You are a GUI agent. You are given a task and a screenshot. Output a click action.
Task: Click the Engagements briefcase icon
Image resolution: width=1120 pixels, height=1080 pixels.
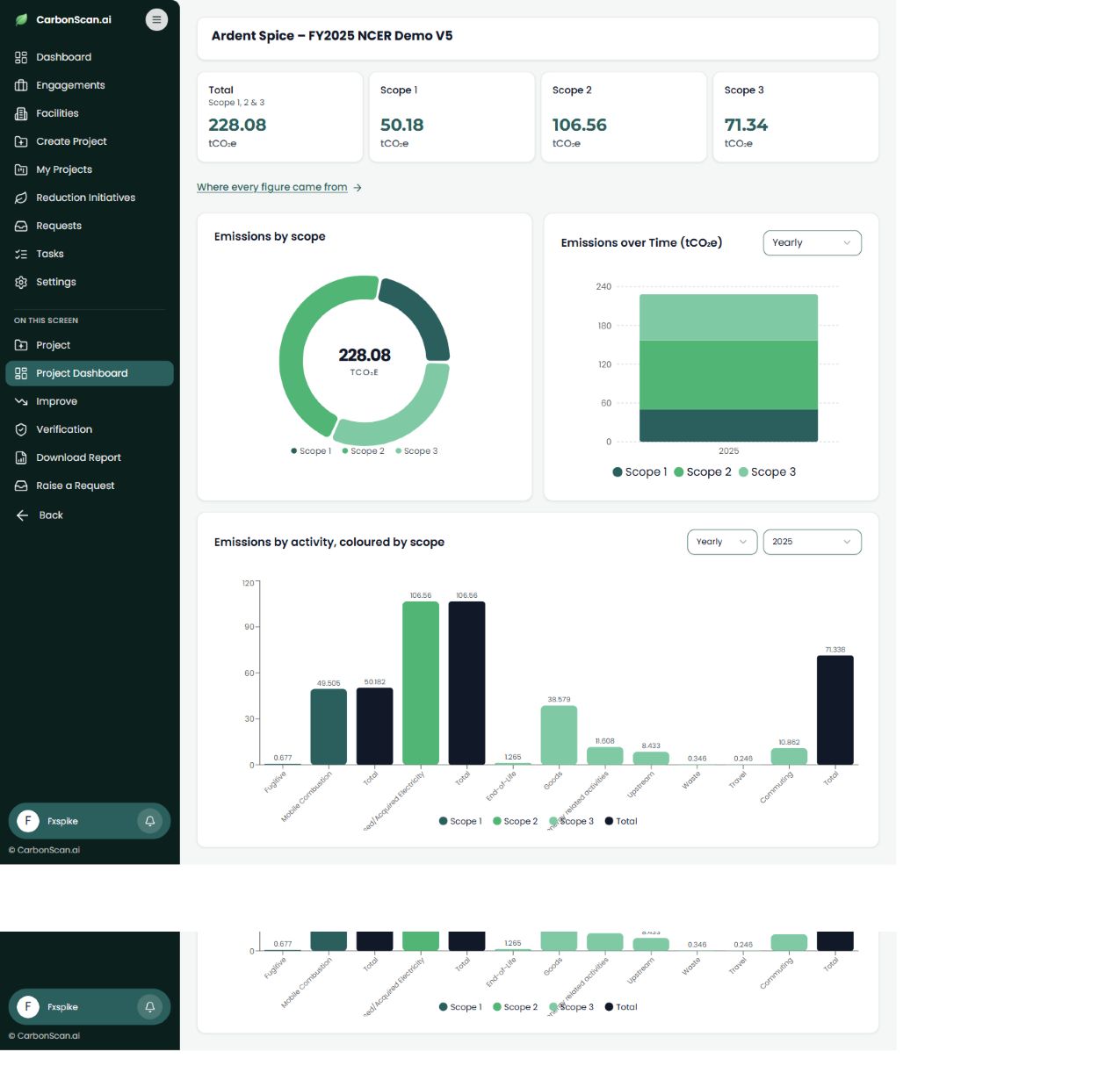point(21,85)
